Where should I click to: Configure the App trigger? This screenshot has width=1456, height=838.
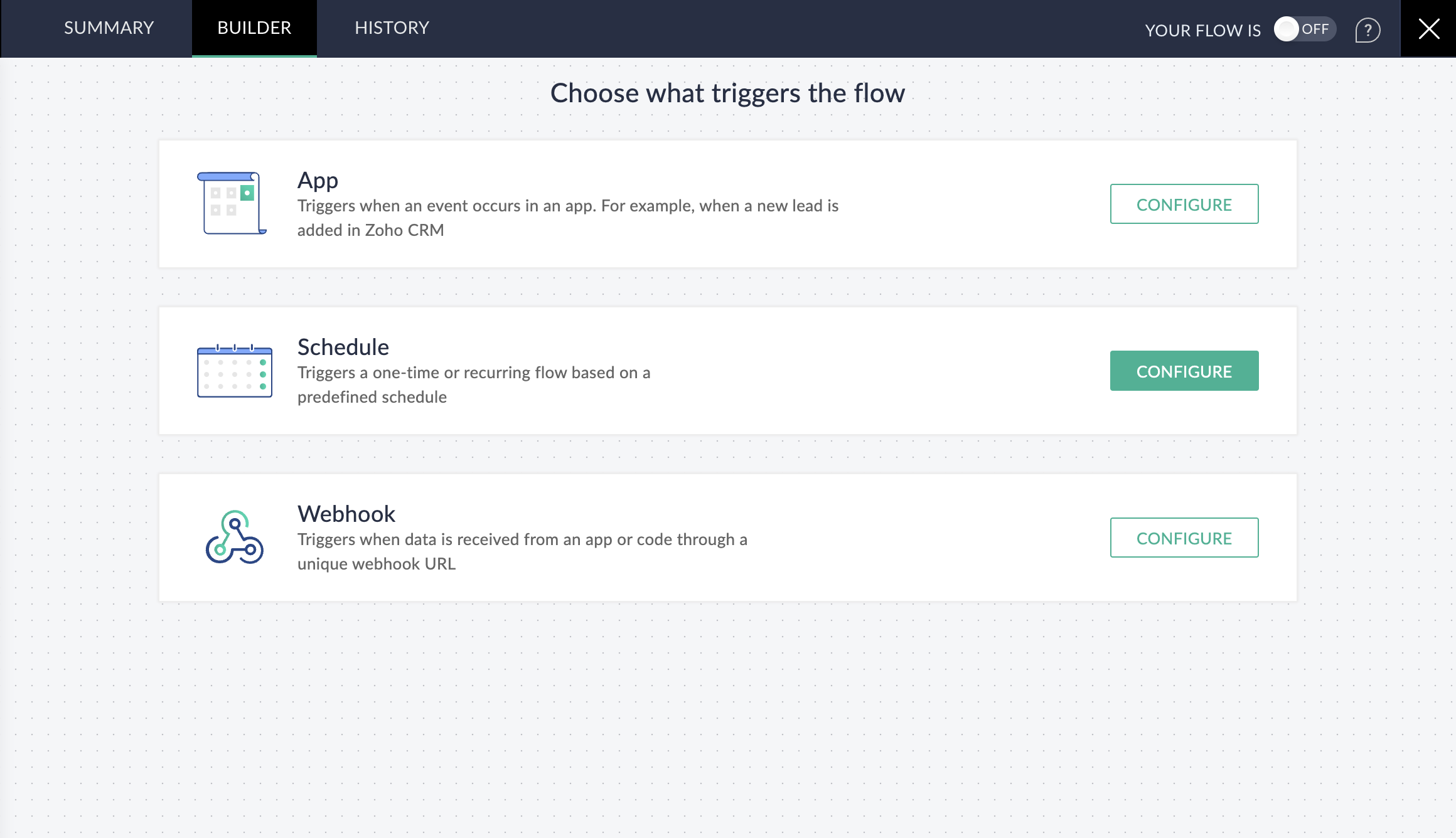(x=1184, y=204)
